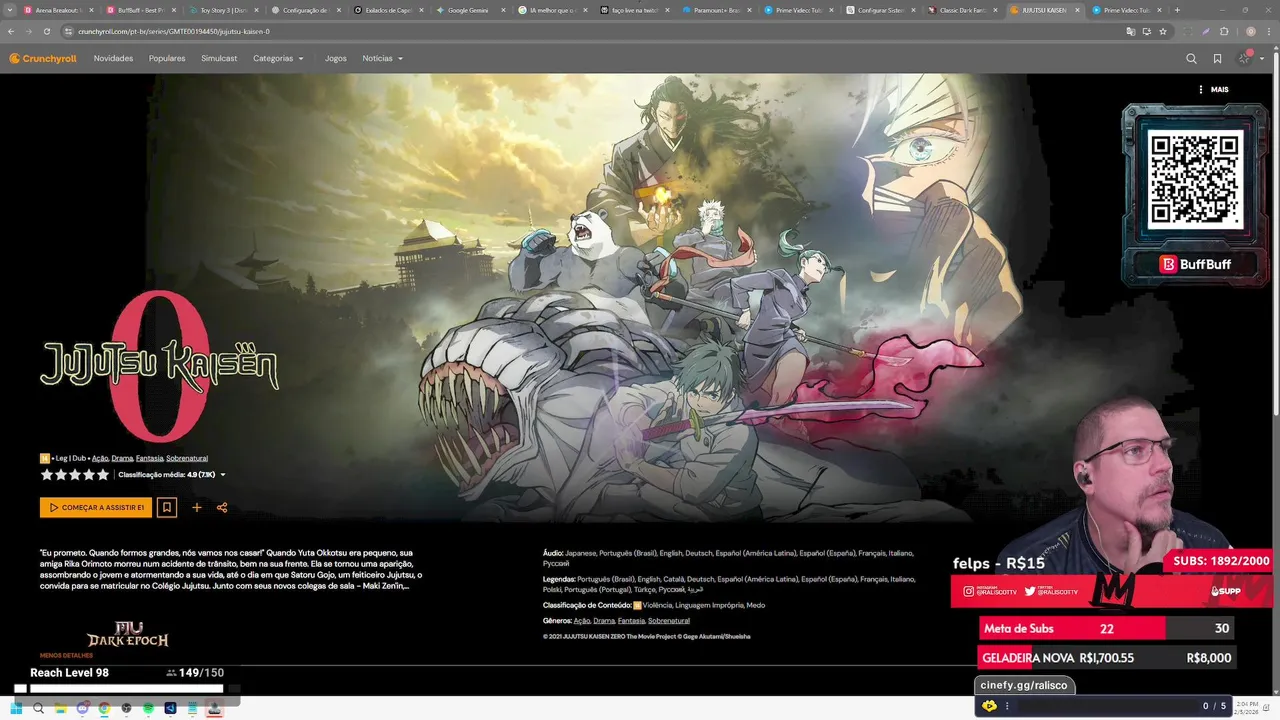The image size is (1280, 720).
Task: Click the Fantasia genre link under the title
Action: pos(149,458)
